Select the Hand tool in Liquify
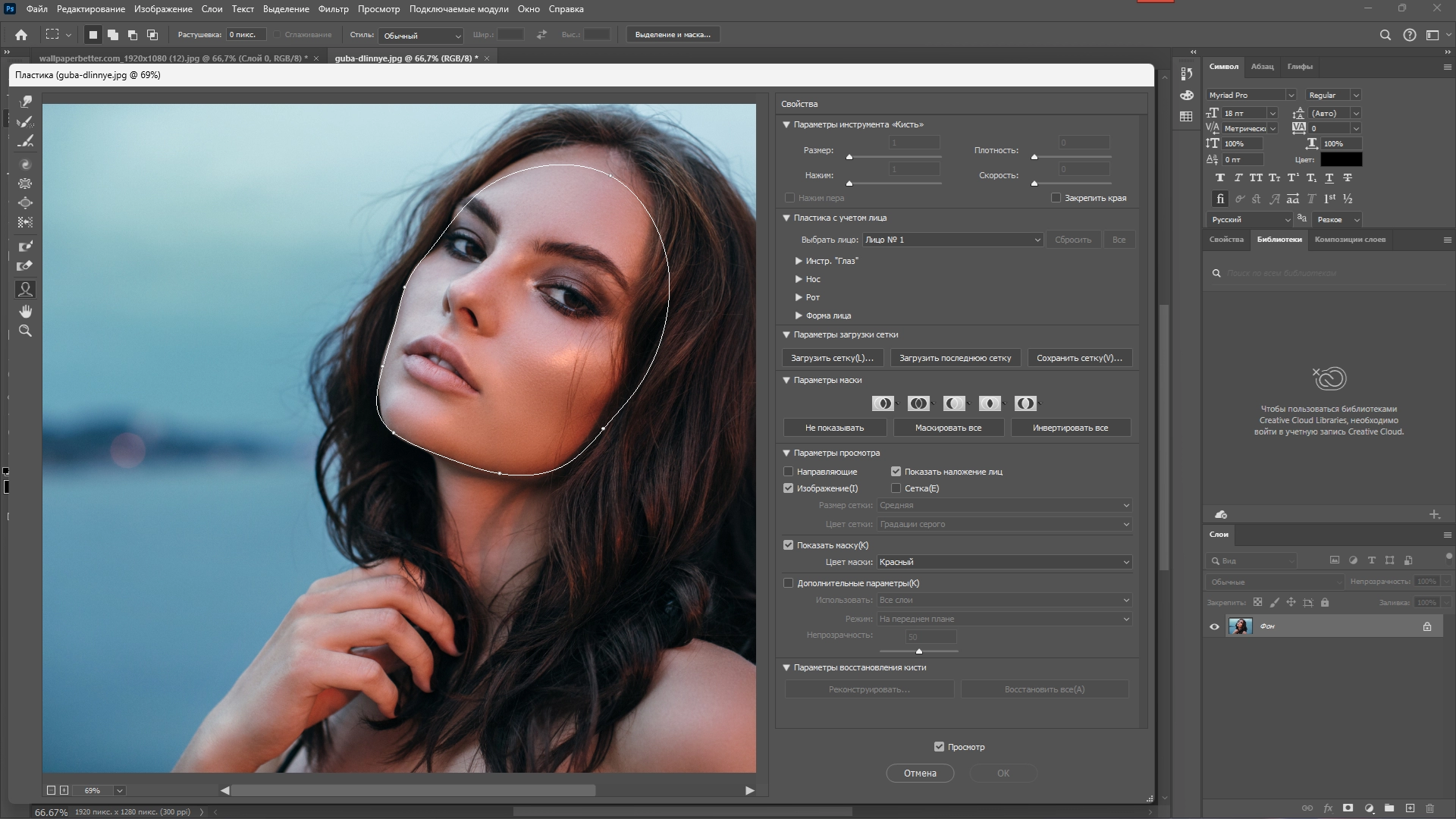 tap(25, 312)
